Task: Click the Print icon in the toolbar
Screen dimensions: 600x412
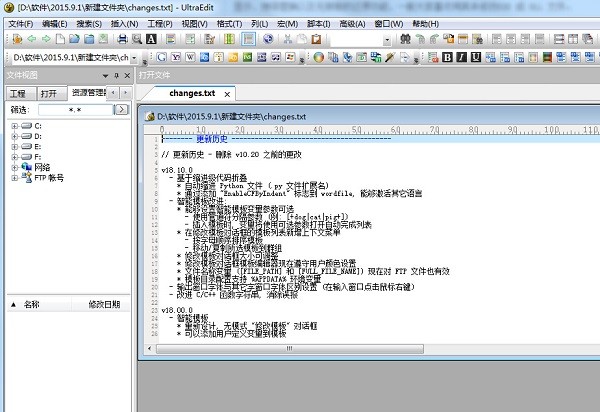Action: (122, 39)
